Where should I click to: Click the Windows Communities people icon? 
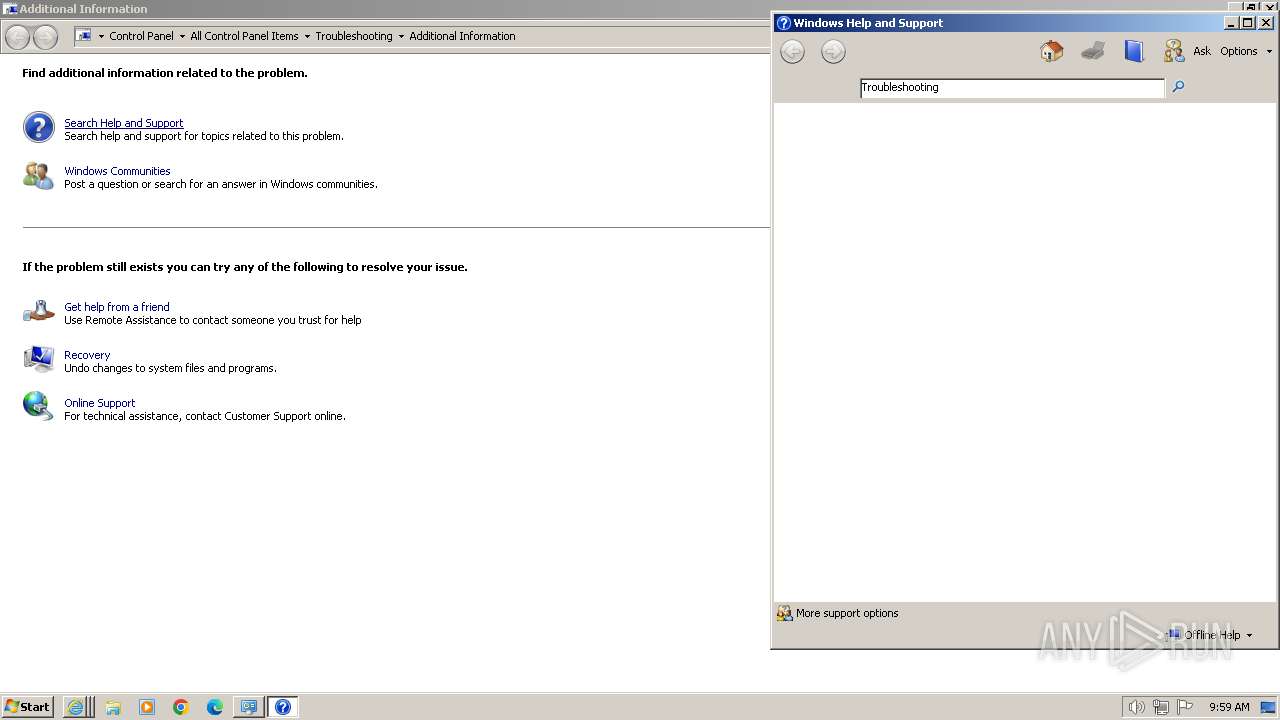tap(39, 176)
